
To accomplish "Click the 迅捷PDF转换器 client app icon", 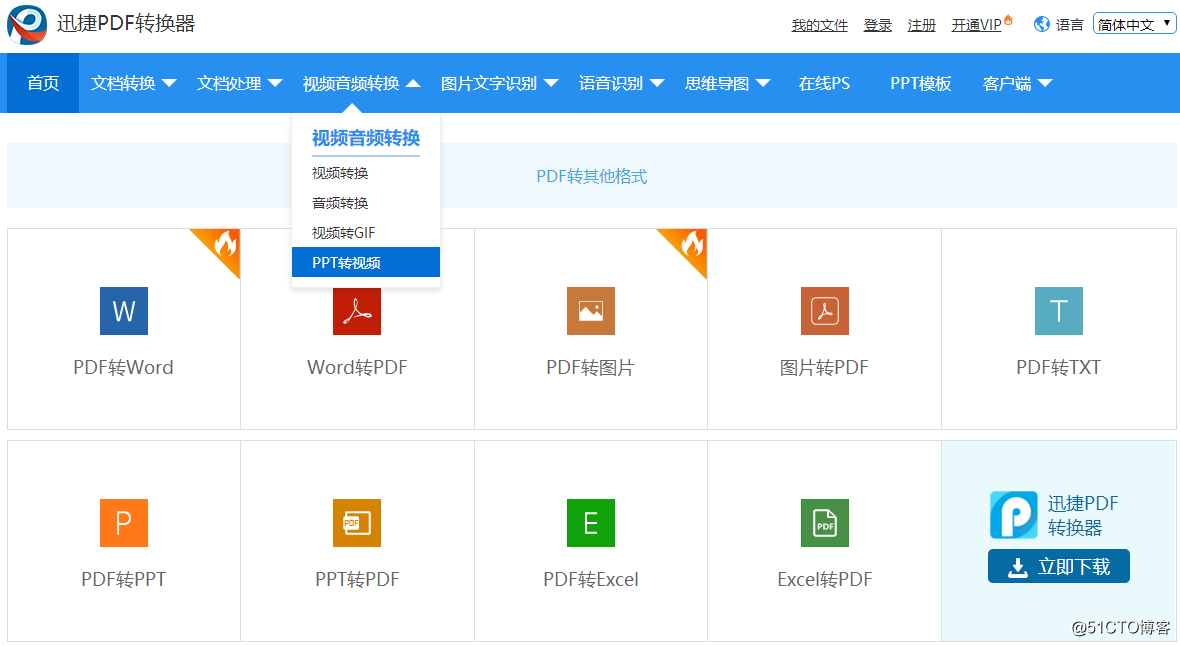I will (x=1014, y=515).
